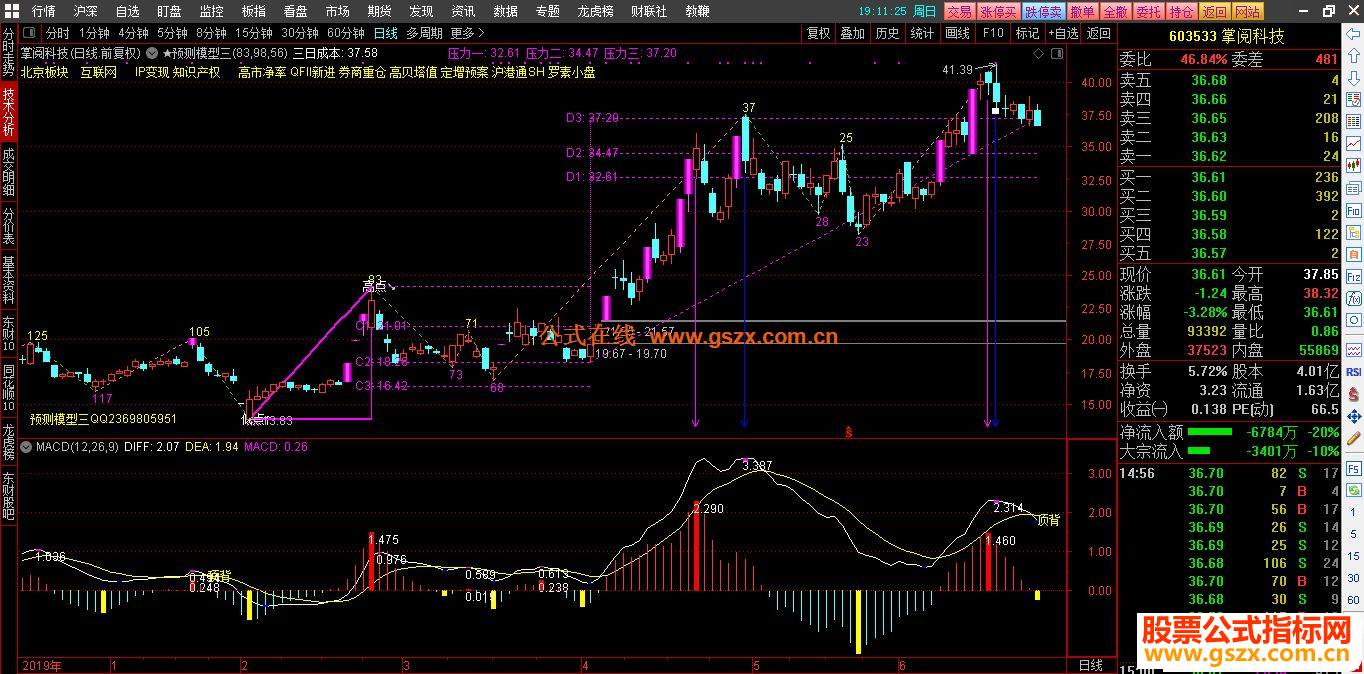
Task: Click the 沪港通SH tag
Action: 519,72
